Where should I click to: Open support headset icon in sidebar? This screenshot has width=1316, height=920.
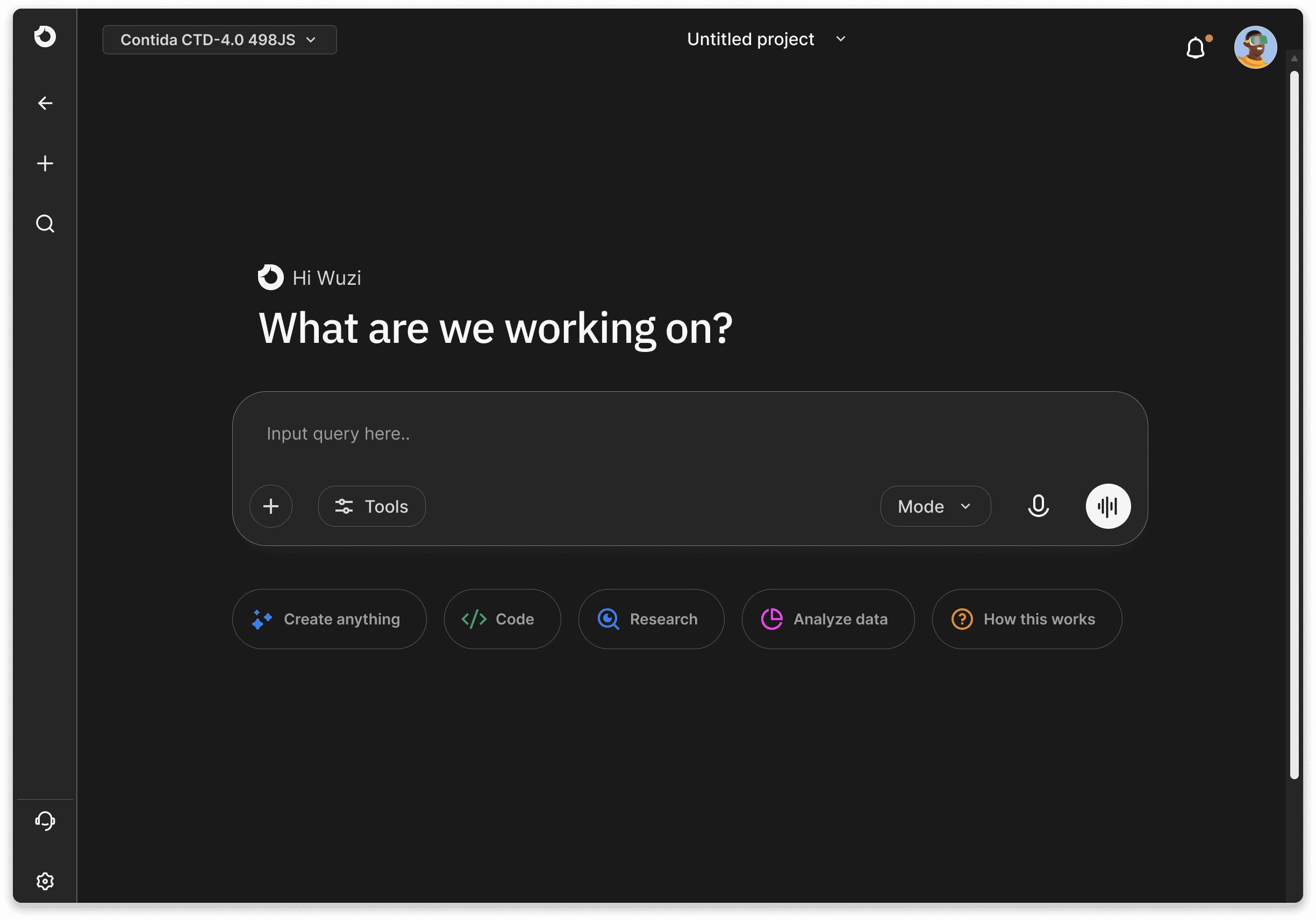[45, 821]
